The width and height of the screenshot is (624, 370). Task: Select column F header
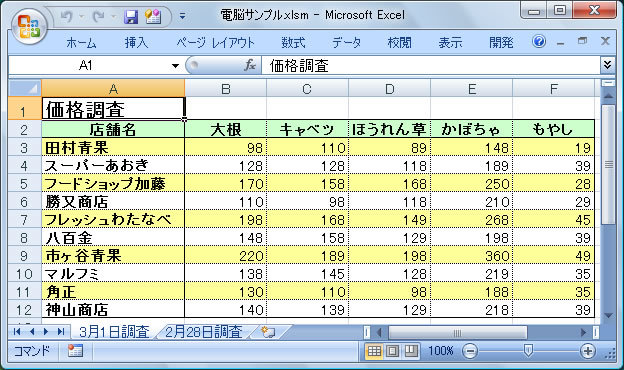(554, 88)
